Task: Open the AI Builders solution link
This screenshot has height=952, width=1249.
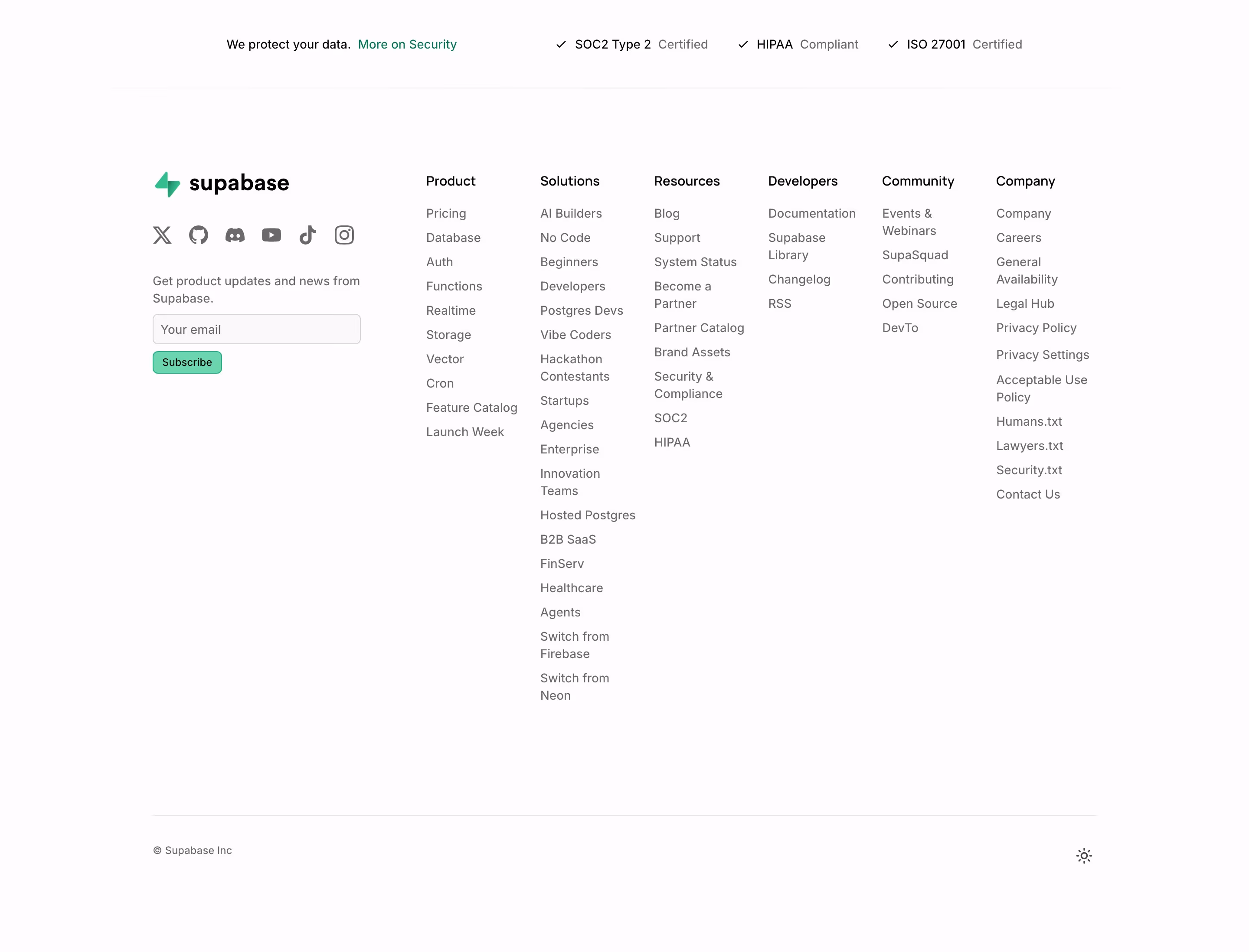Action: pyautogui.click(x=571, y=214)
